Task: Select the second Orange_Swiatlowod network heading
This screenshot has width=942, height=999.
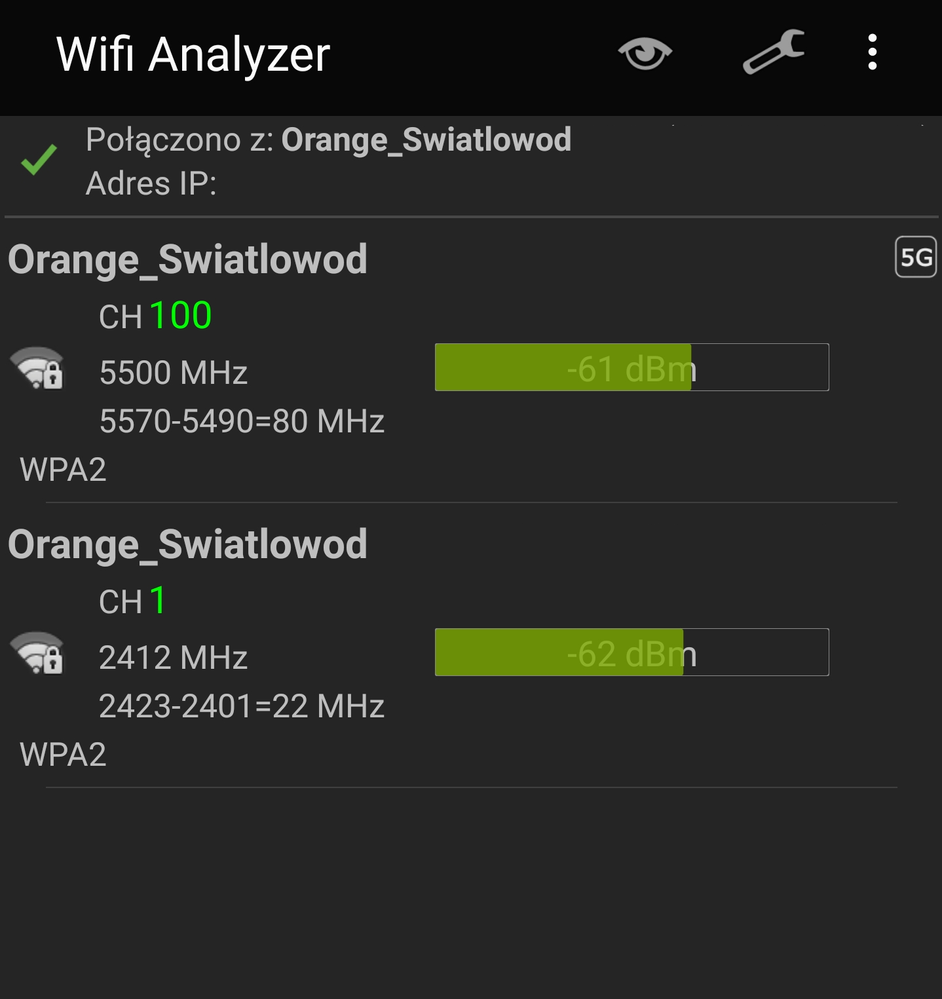Action: [x=188, y=545]
